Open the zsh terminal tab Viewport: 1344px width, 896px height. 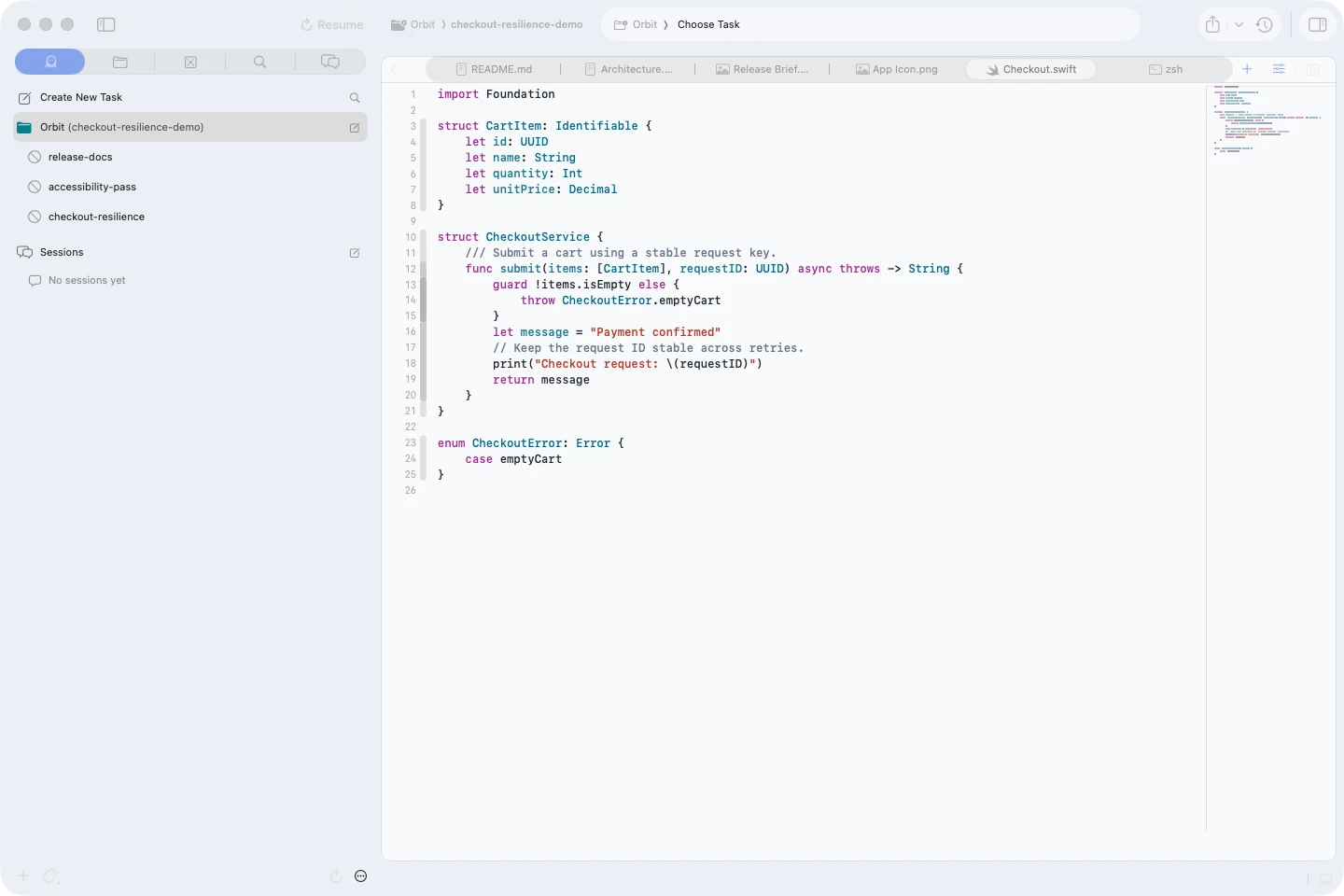click(x=1166, y=69)
